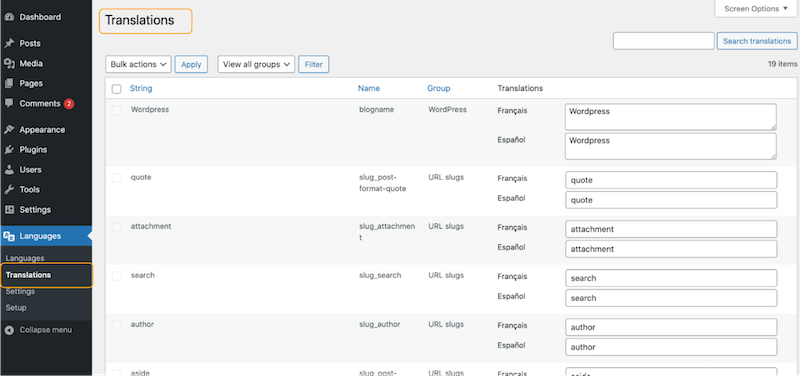Open the Posts menu item
This screenshot has width=800, height=376.
[x=46, y=43]
